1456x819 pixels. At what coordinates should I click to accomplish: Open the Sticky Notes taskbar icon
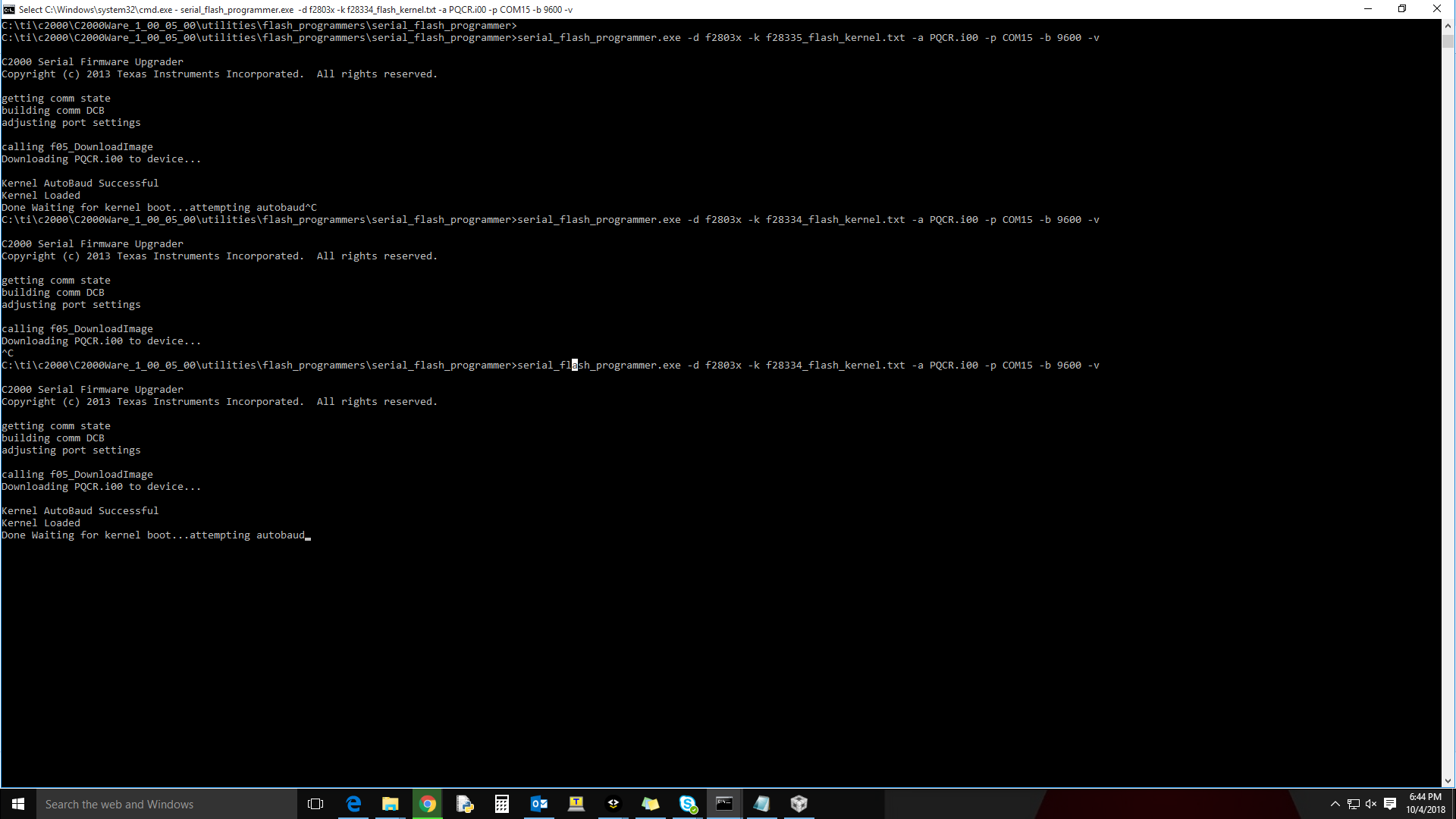click(651, 804)
